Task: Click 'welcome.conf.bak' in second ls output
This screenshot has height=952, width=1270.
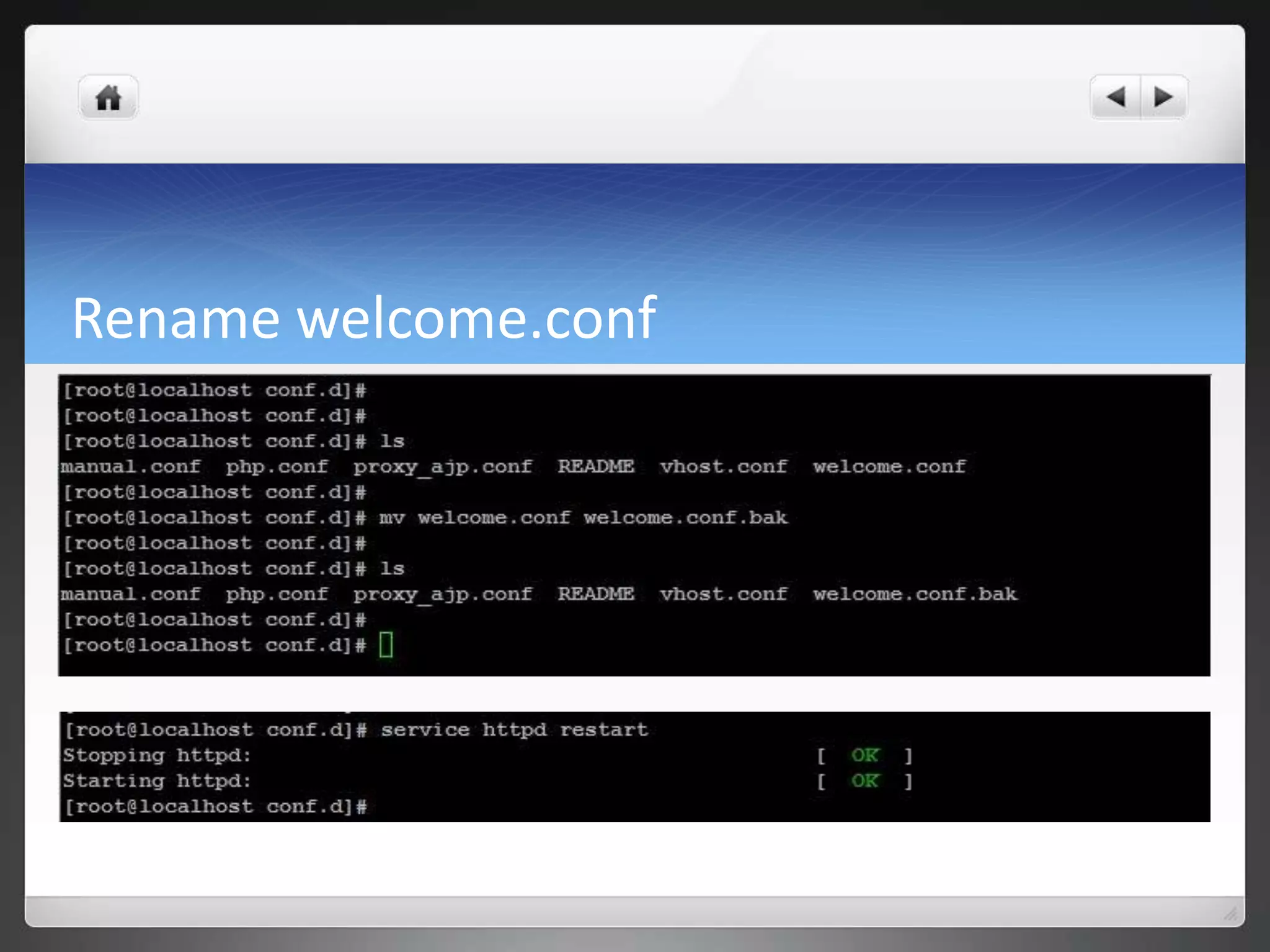Action: [x=915, y=594]
